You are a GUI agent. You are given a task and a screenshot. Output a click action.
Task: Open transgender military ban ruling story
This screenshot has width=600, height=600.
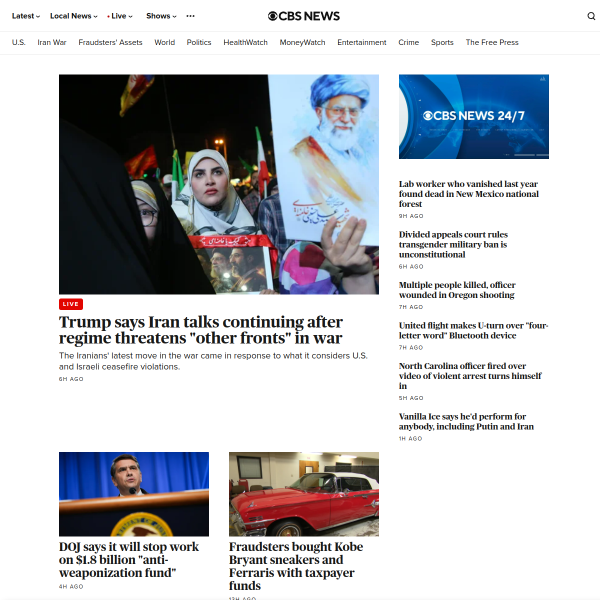coord(453,245)
